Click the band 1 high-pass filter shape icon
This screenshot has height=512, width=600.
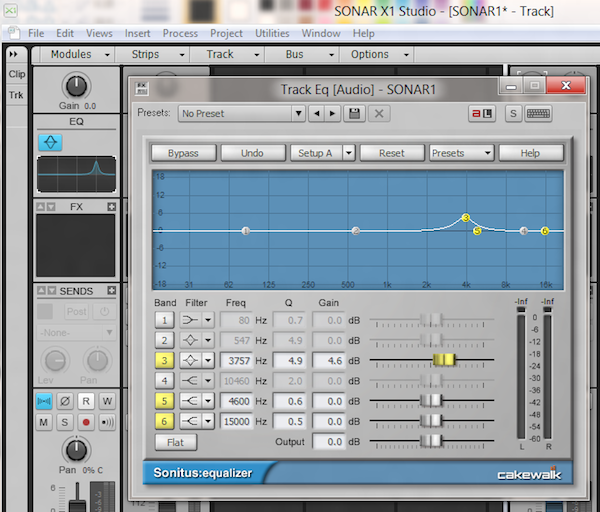(x=191, y=320)
